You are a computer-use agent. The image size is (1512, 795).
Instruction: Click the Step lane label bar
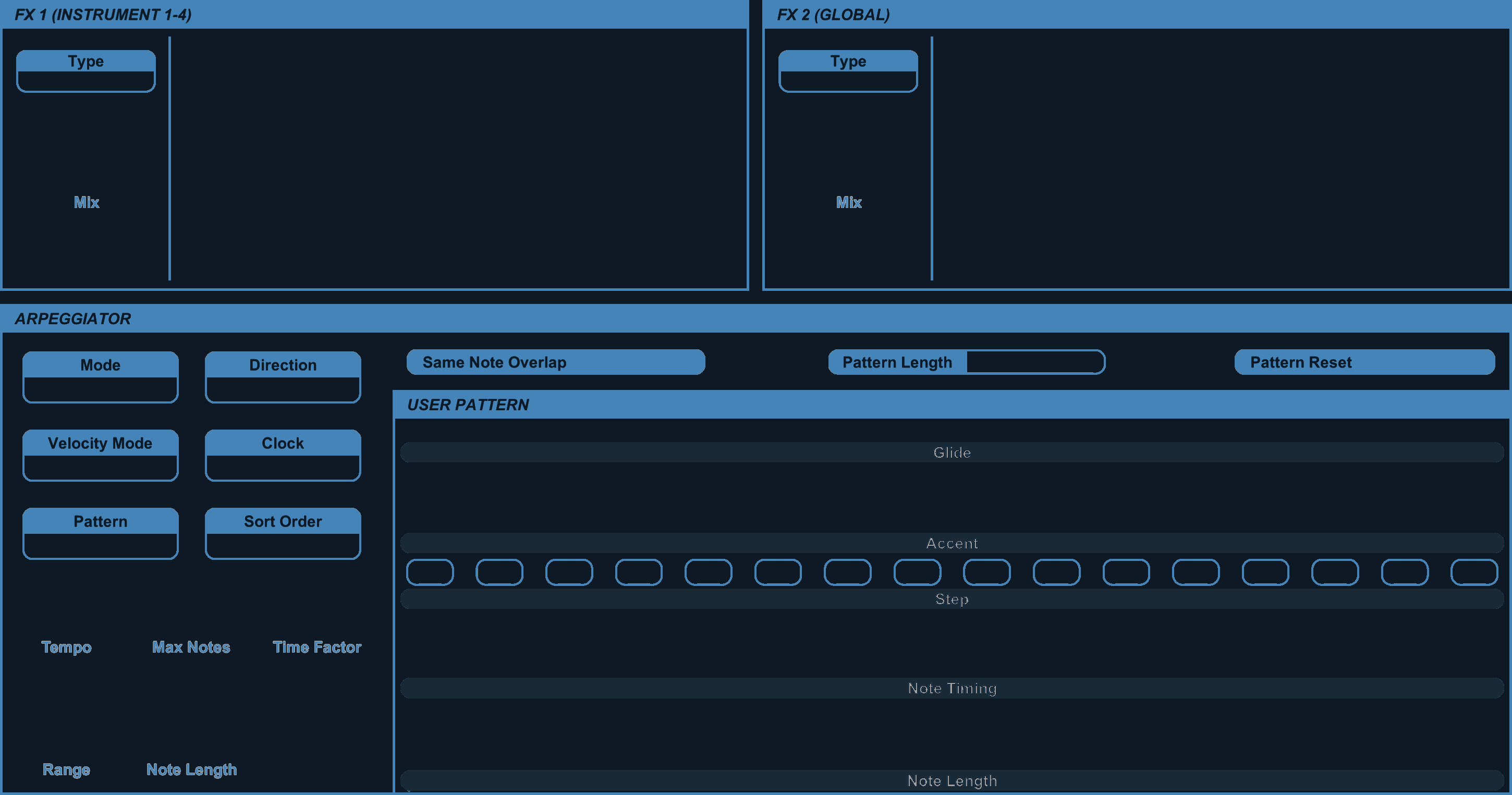click(x=952, y=599)
